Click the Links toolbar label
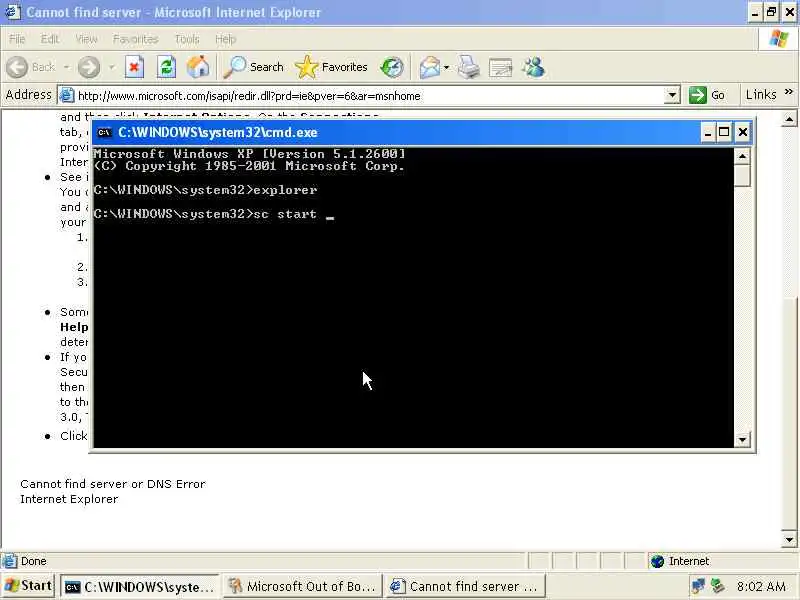 (761, 95)
